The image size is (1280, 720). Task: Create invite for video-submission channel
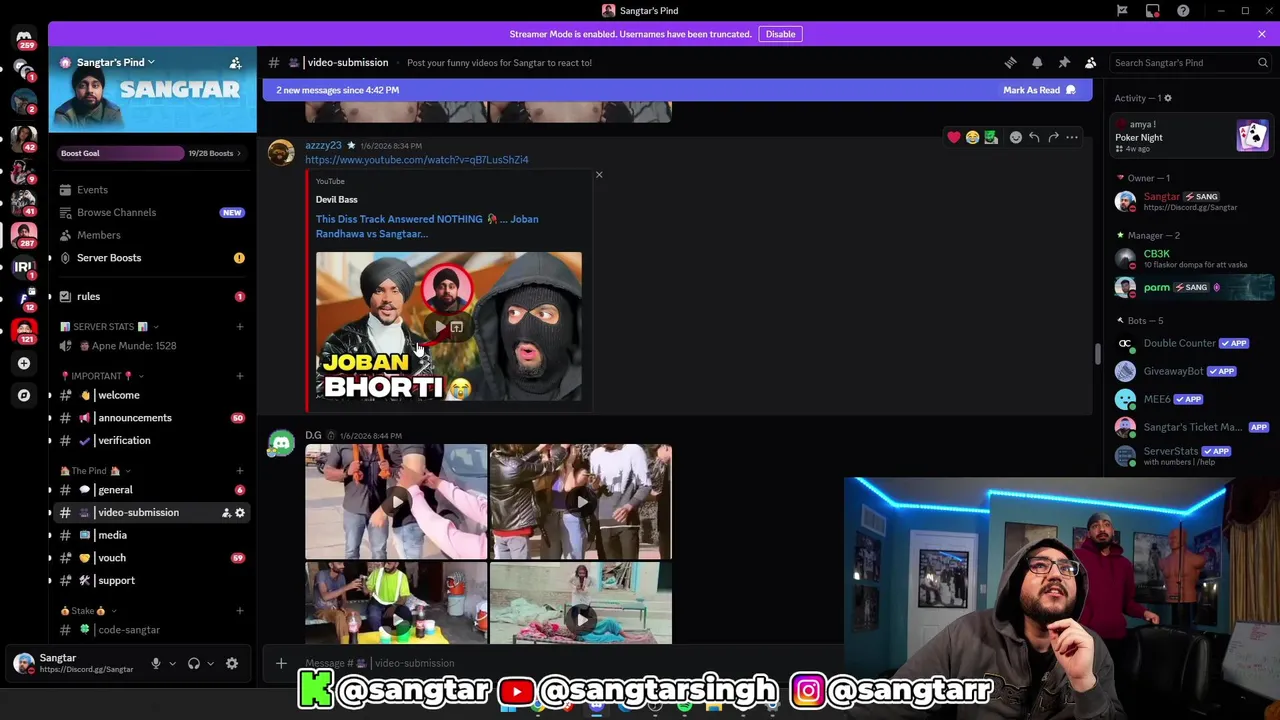tap(226, 513)
